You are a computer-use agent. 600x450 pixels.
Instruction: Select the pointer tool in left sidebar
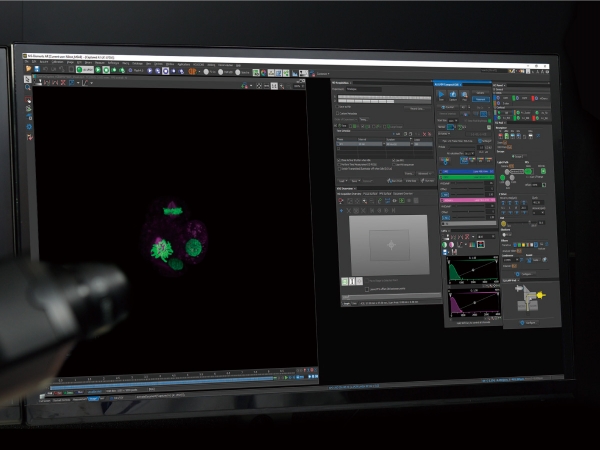click(28, 79)
